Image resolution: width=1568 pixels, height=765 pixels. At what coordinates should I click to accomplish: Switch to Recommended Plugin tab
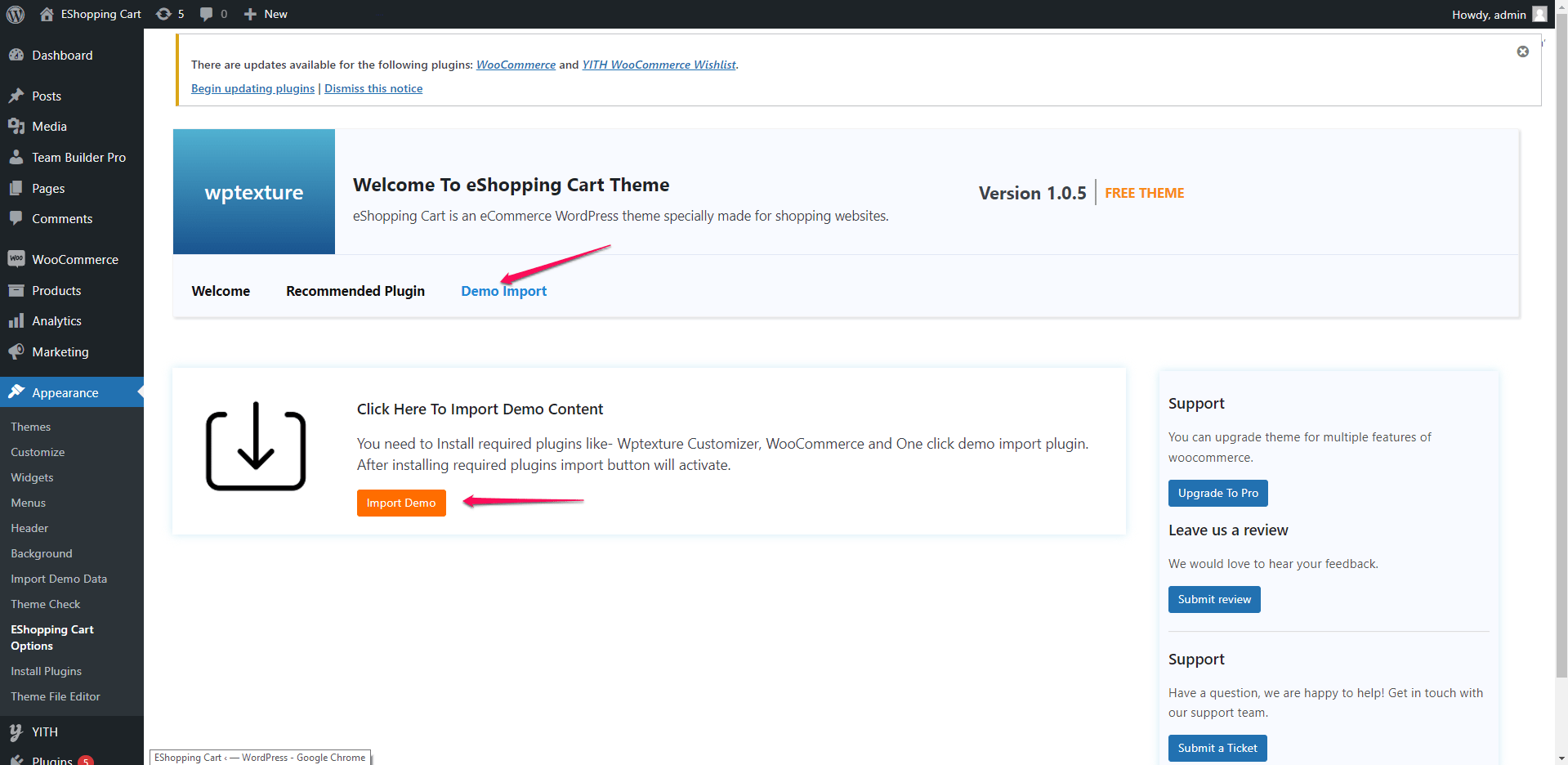point(355,291)
